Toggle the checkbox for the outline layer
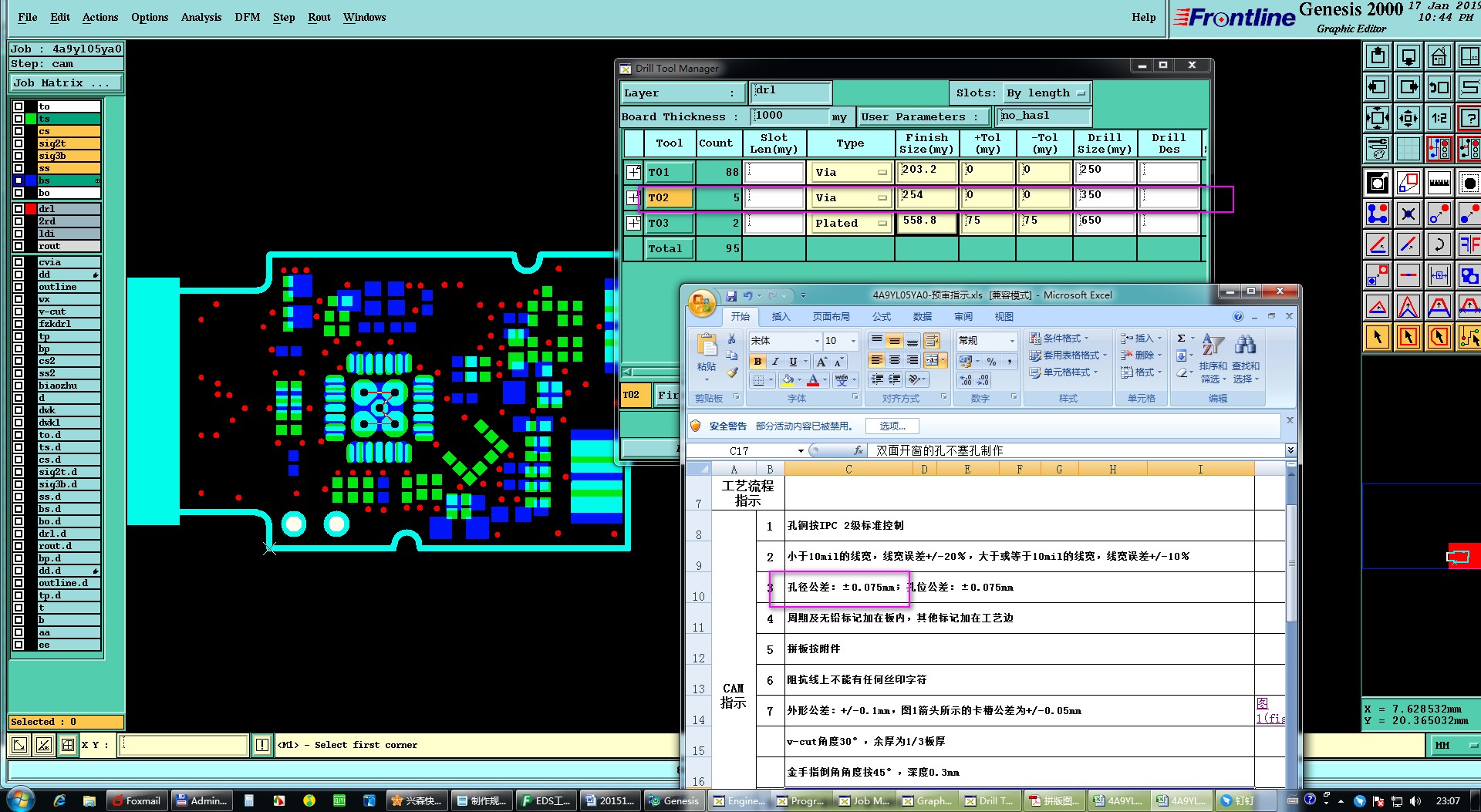Image resolution: width=1481 pixels, height=812 pixels. click(19, 287)
